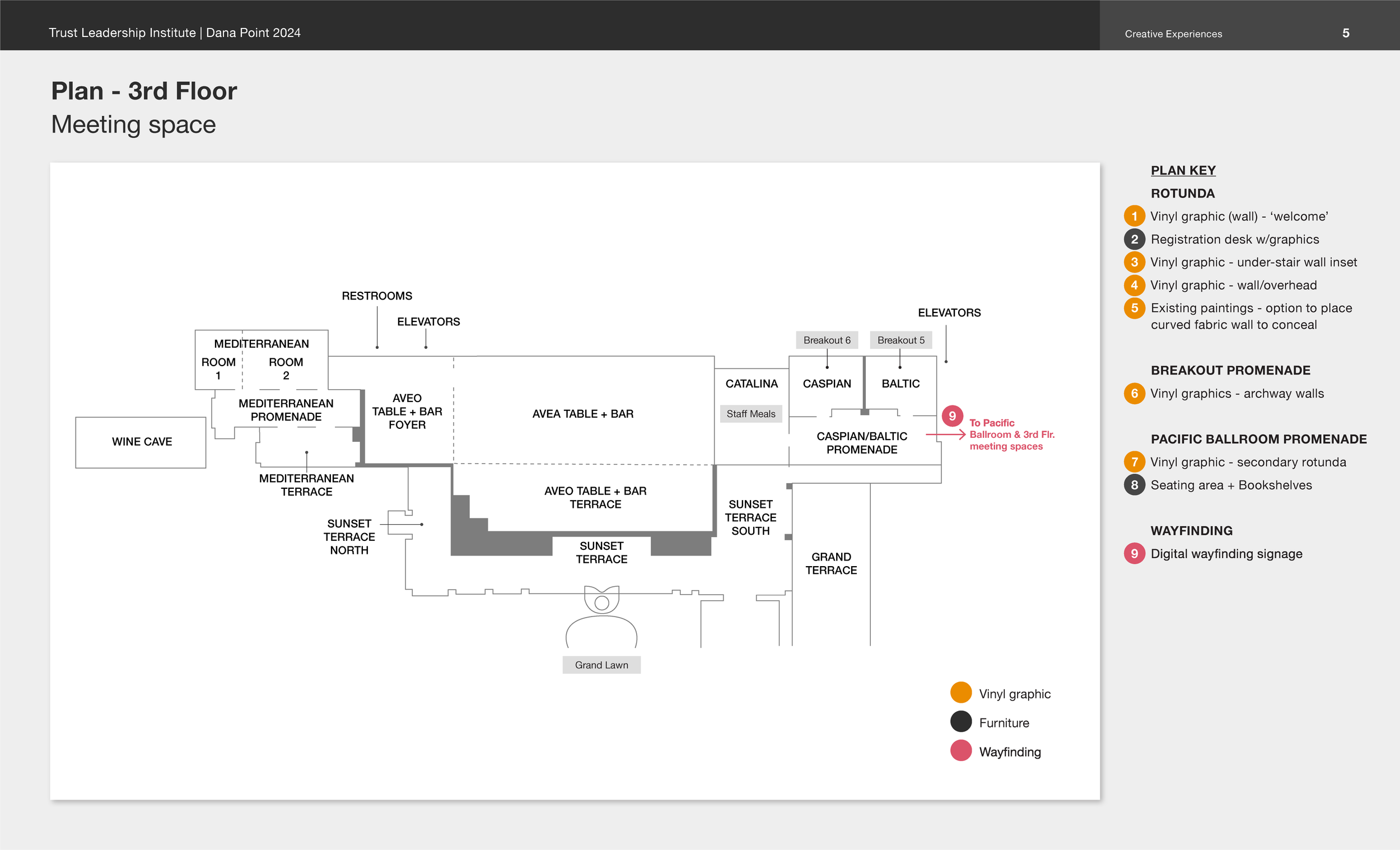Image resolution: width=1400 pixels, height=850 pixels.
Task: Click the black Furniture legend dot
Action: click(x=961, y=722)
